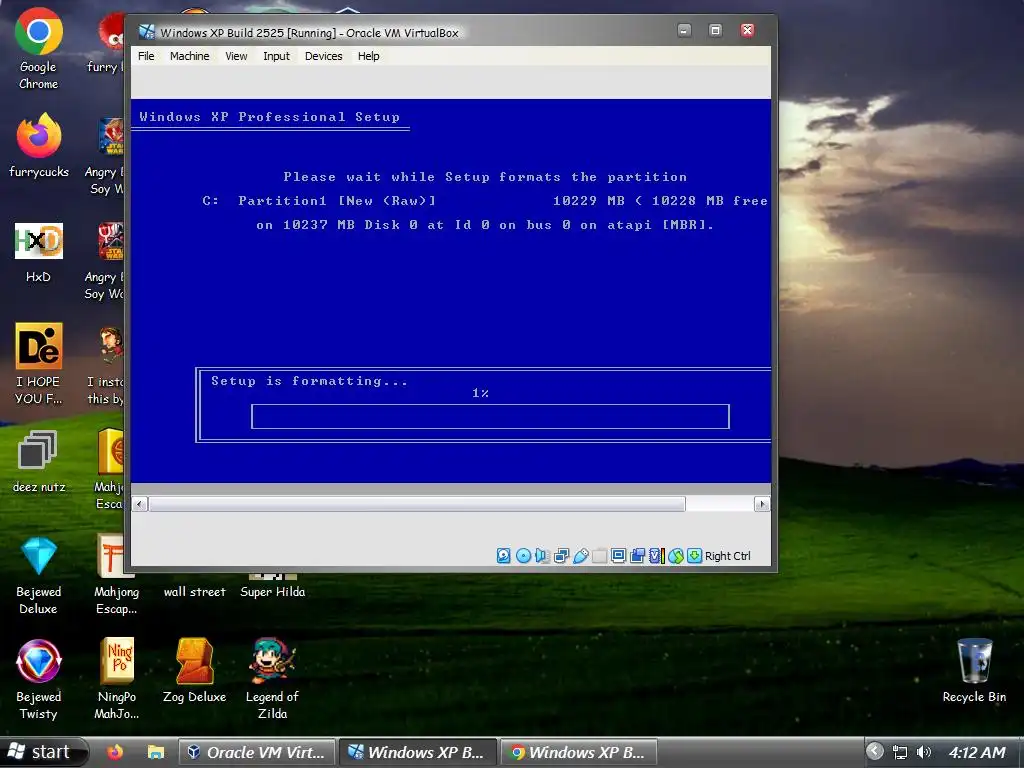Click the 4:12 AM taskbar clock
1024x768 pixels.
[x=977, y=752]
